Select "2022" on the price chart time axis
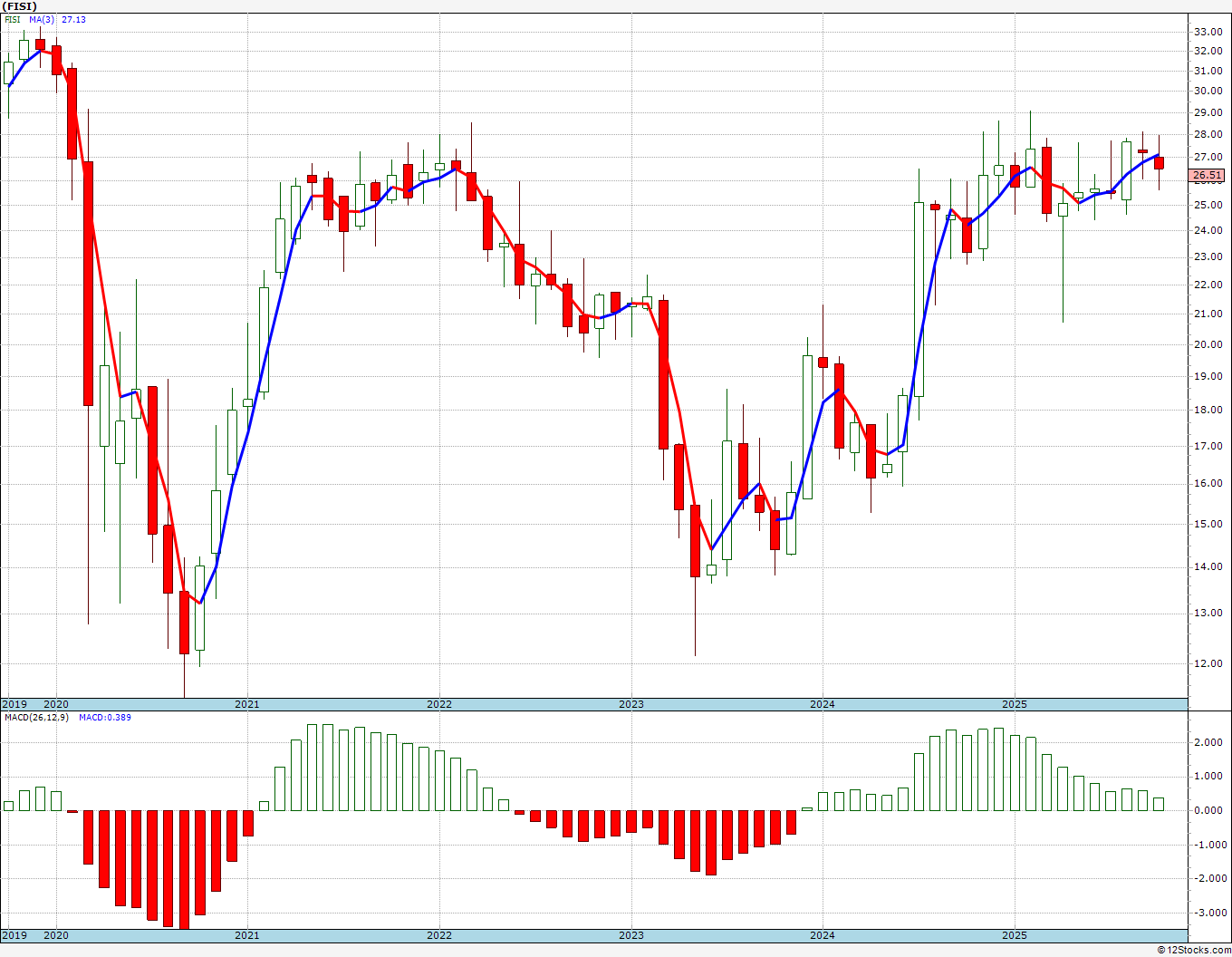Image resolution: width=1232 pixels, height=957 pixels. click(x=439, y=704)
